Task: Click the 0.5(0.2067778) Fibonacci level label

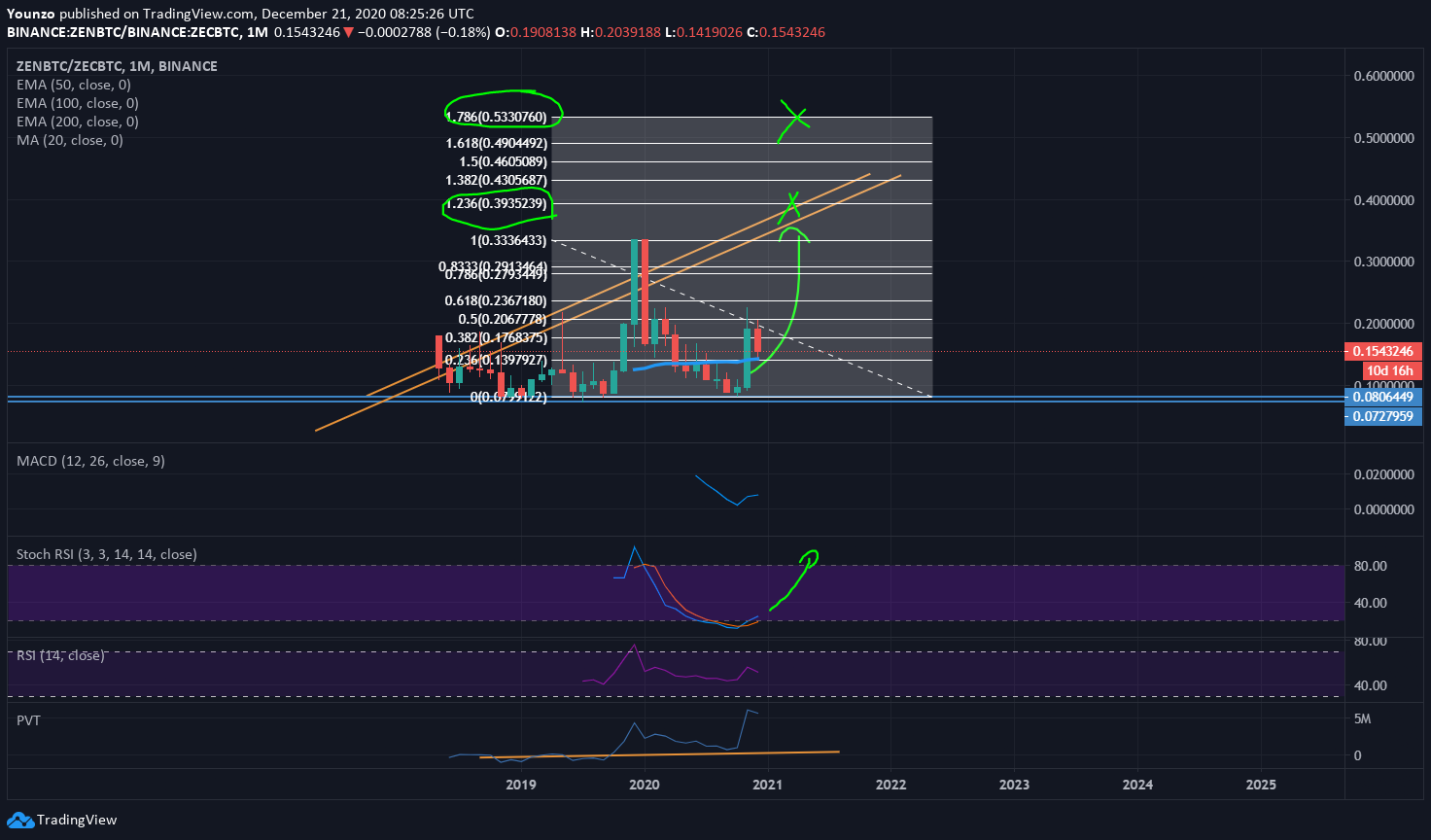Action: coord(503,319)
